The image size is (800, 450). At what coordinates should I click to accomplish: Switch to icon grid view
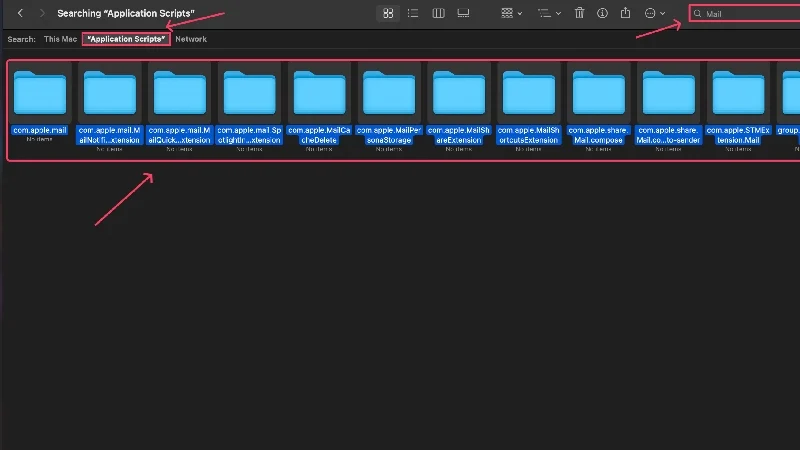point(388,13)
